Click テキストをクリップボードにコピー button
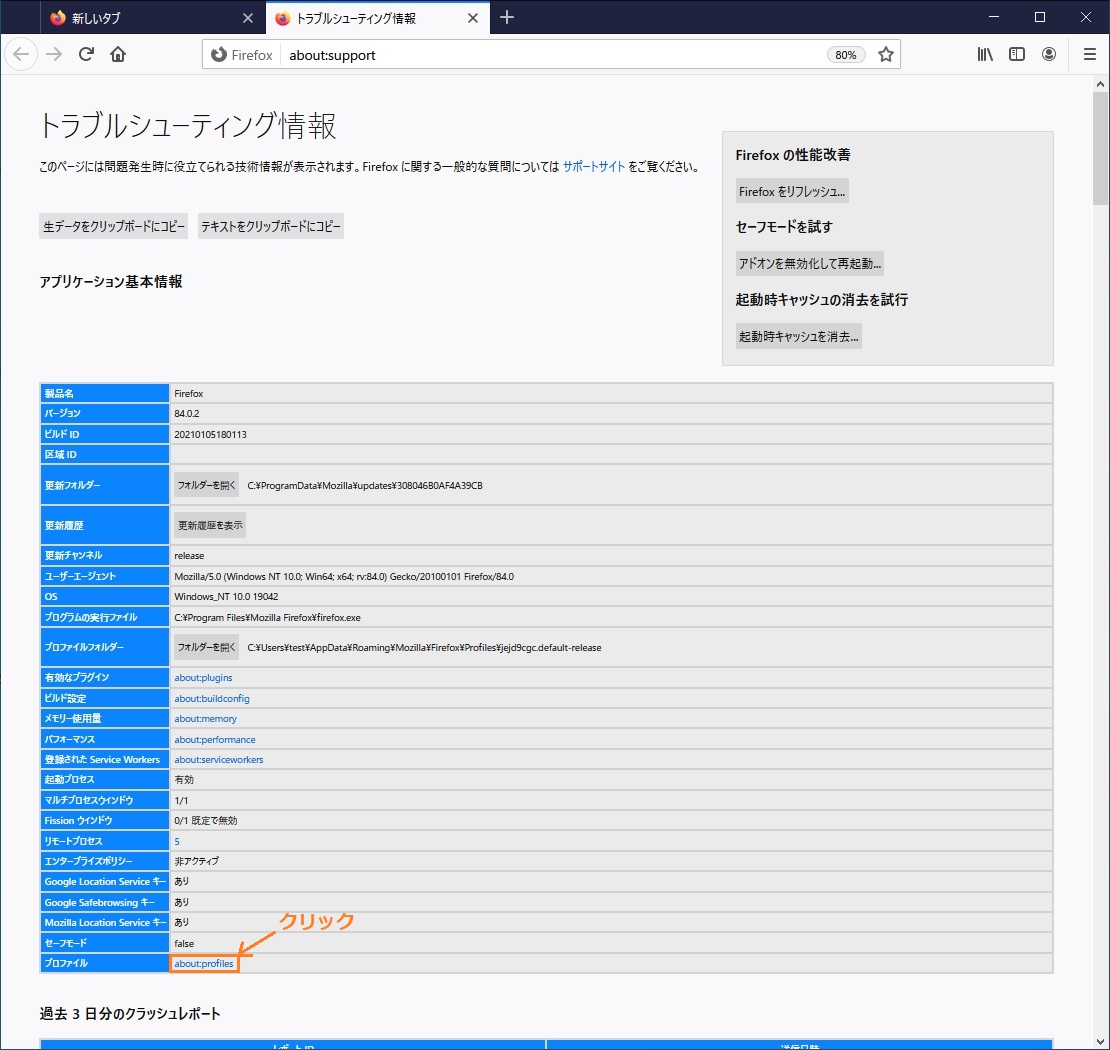 [x=271, y=227]
